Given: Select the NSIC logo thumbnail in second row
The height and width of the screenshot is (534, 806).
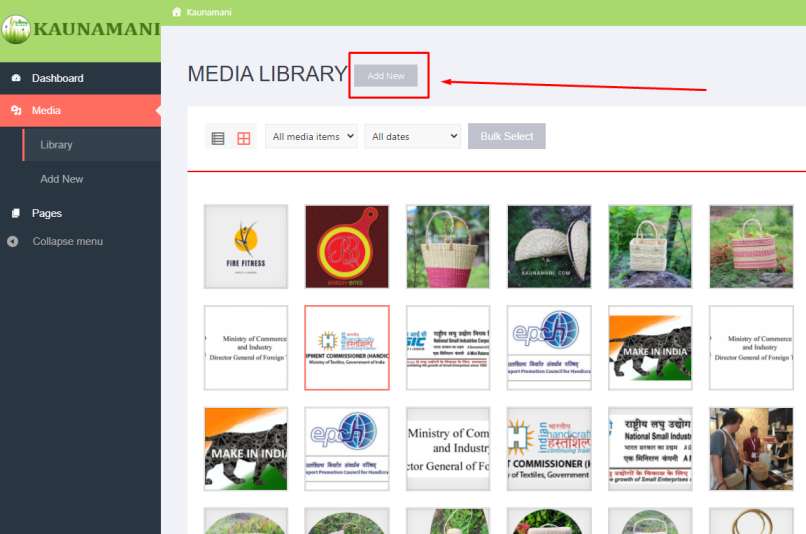Looking at the screenshot, I should [x=448, y=348].
